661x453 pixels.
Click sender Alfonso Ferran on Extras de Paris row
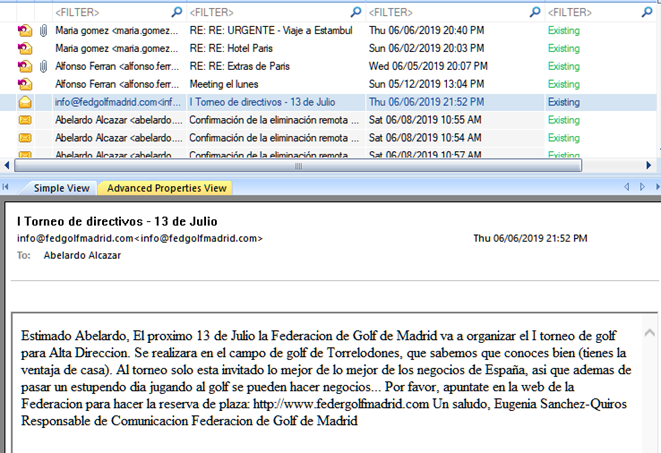pos(117,66)
